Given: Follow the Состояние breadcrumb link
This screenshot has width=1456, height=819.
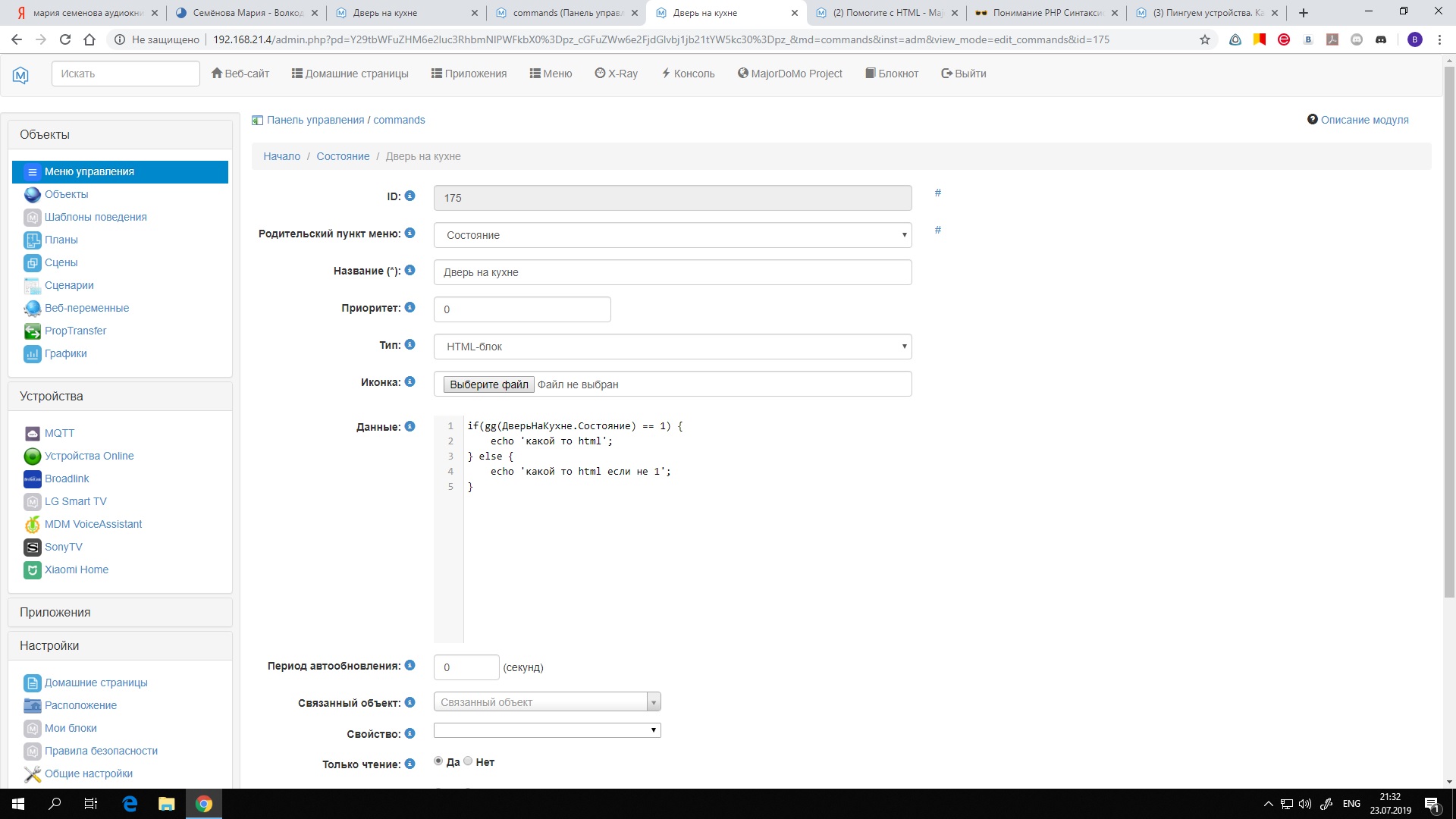Looking at the screenshot, I should (343, 156).
